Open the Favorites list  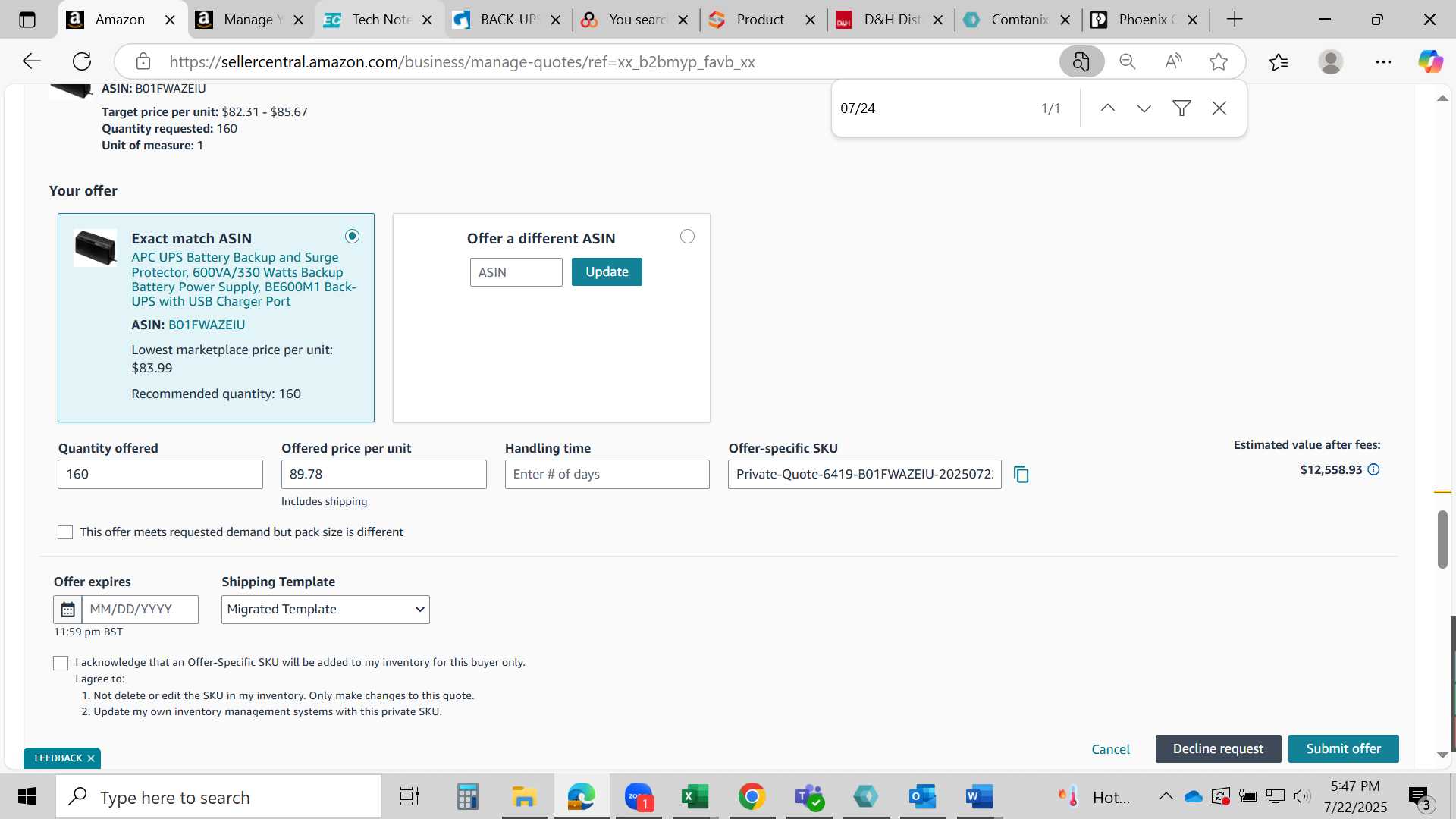point(1279,61)
